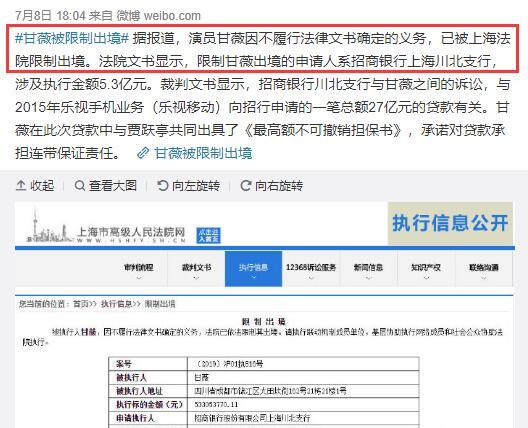Click the 执行标的金额（元） label
The width and height of the screenshot is (528, 428).
pyautogui.click(x=149, y=404)
